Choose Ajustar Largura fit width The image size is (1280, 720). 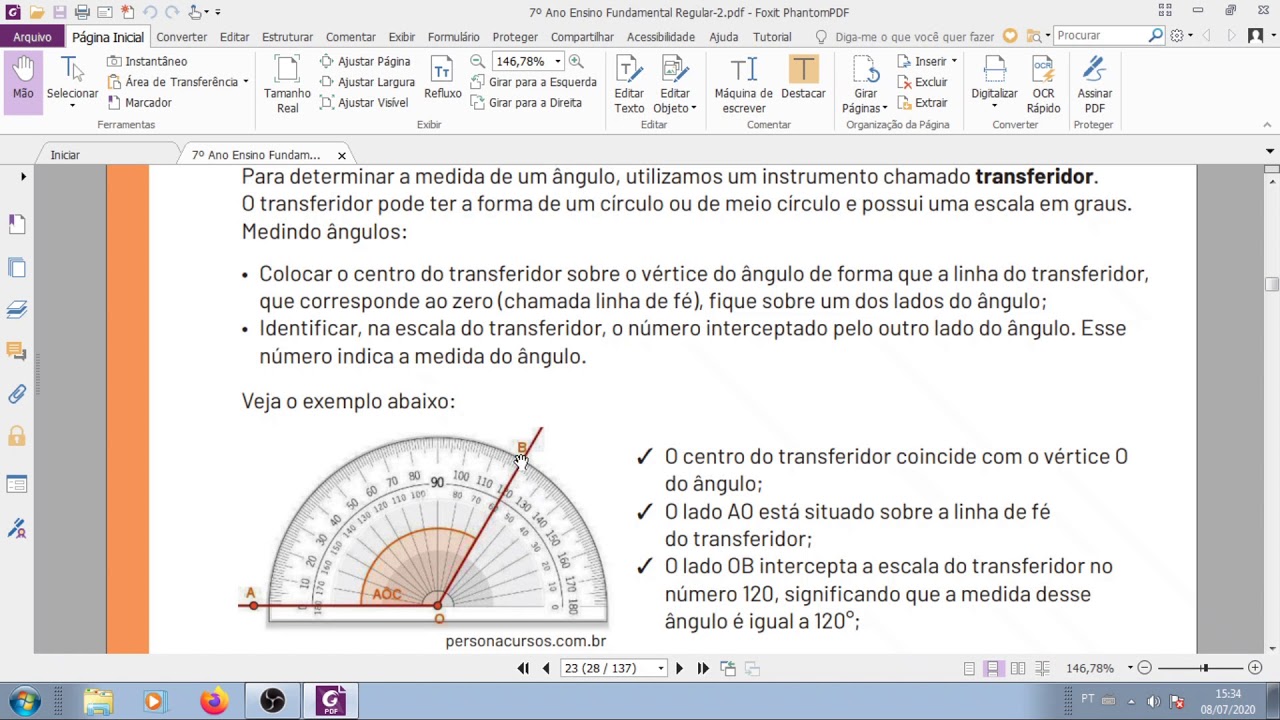(x=367, y=82)
